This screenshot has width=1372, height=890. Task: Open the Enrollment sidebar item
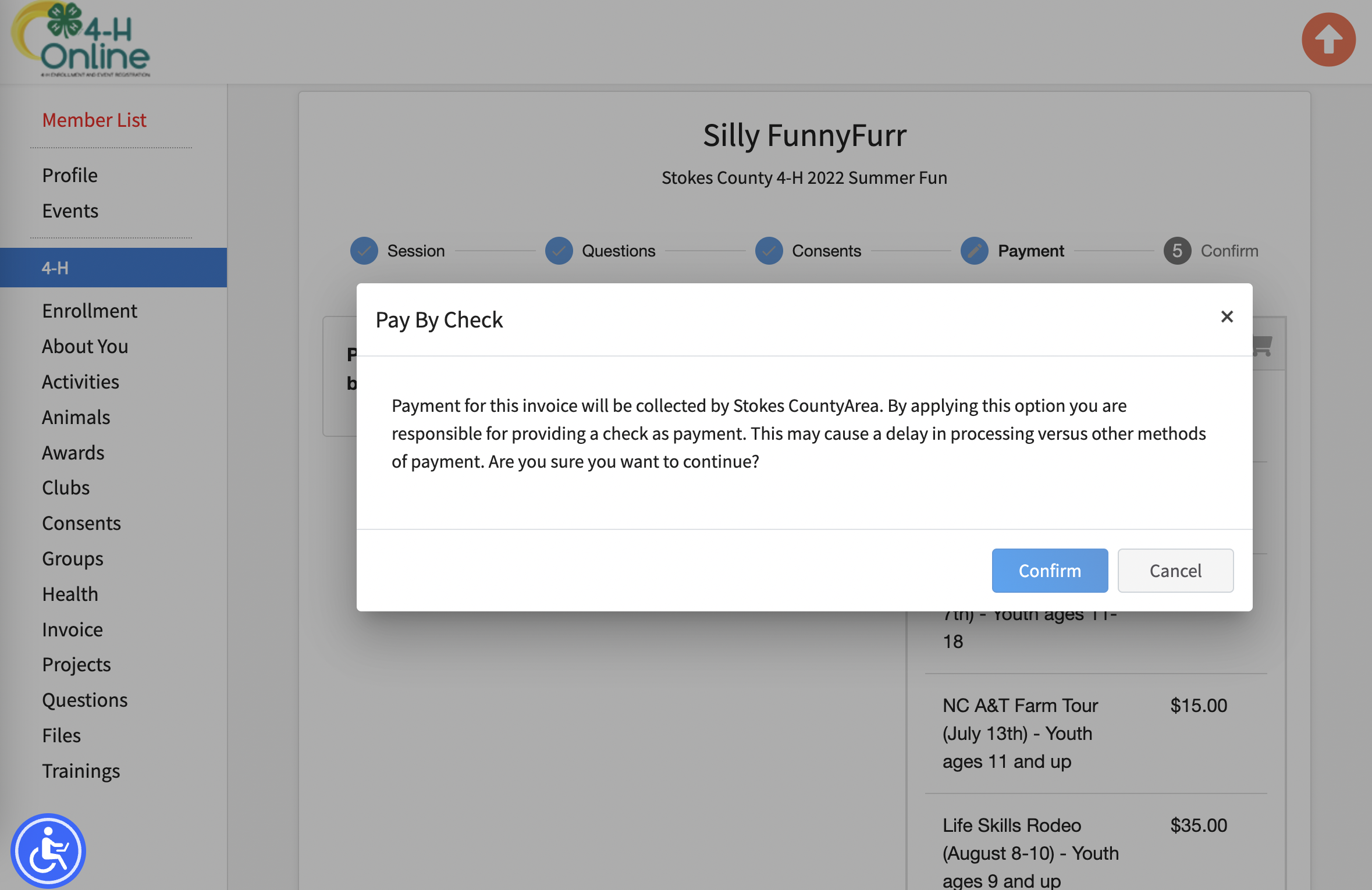click(90, 311)
